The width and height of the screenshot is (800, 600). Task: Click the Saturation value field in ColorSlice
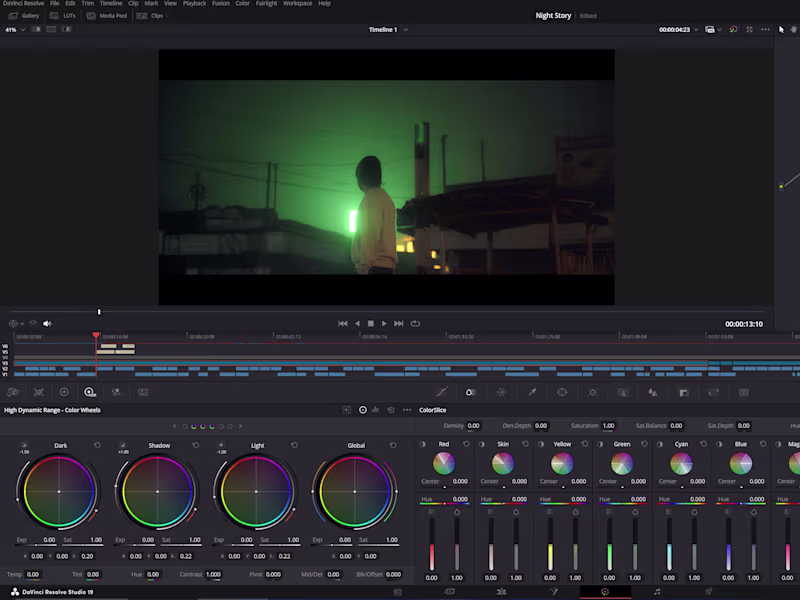tap(608, 426)
